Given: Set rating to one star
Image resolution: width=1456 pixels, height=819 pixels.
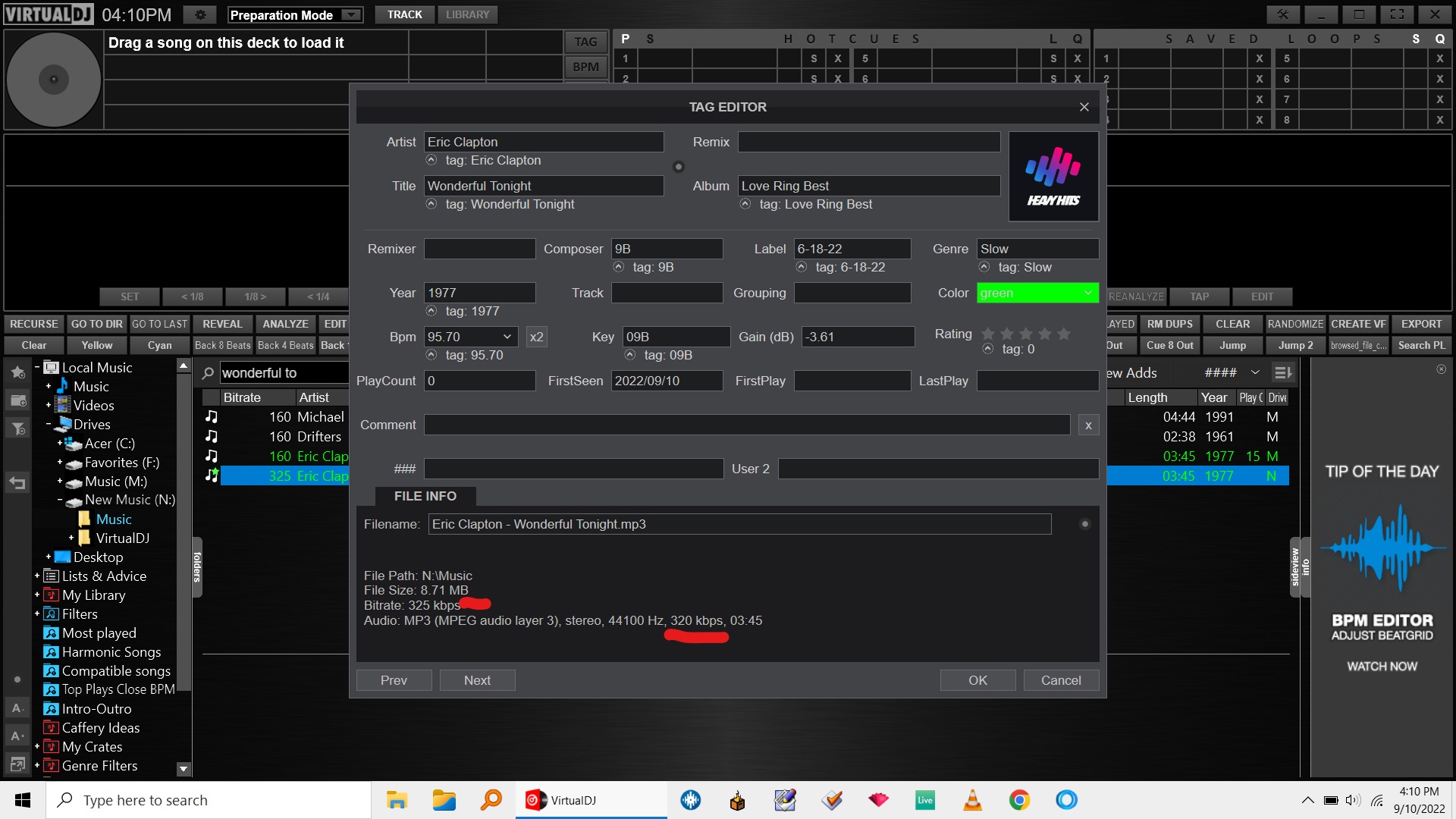Looking at the screenshot, I should 988,334.
